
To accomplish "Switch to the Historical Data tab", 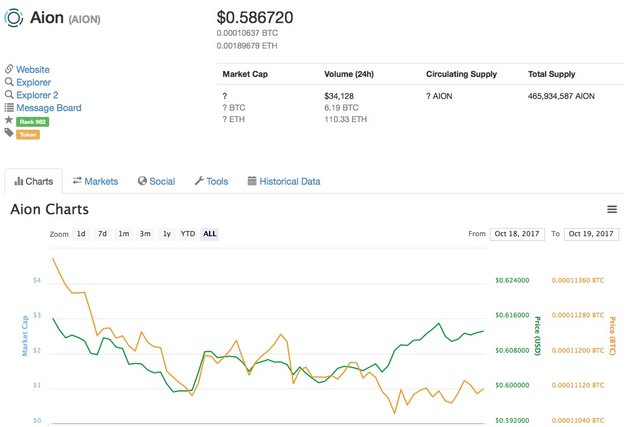I will [x=284, y=181].
